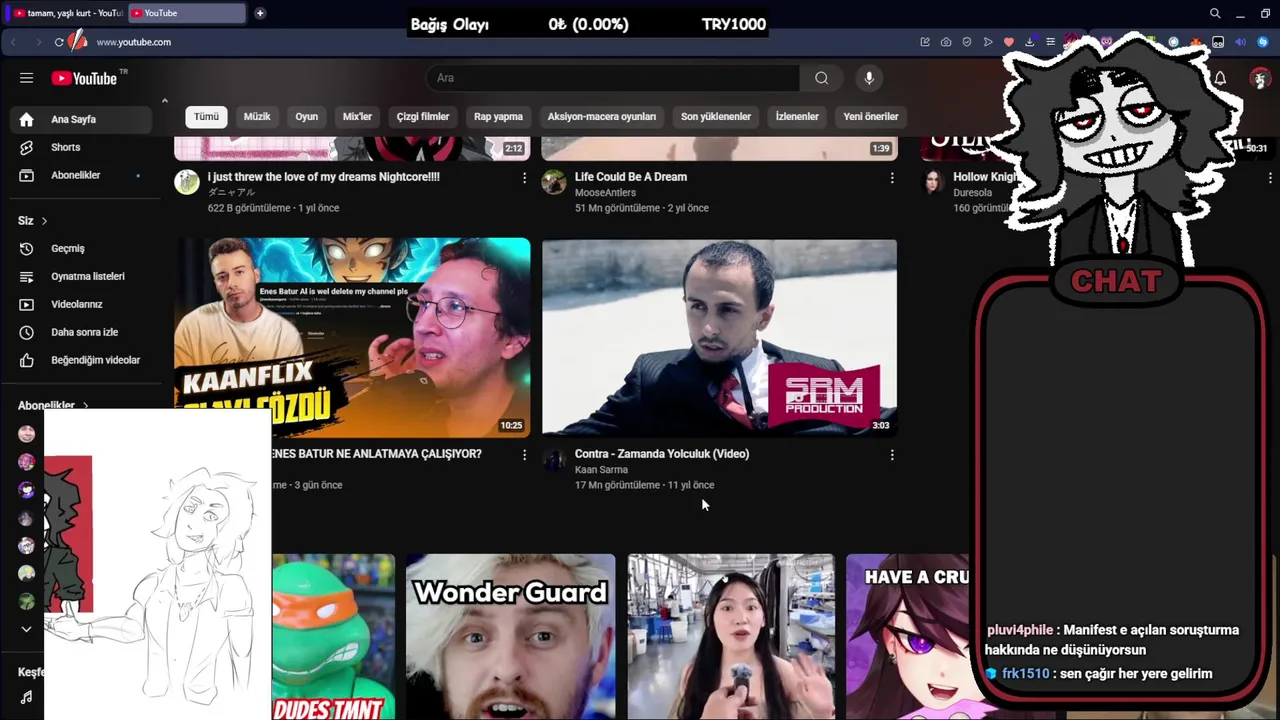1280x720 pixels.
Task: Open the notifications bell
Action: point(1220,78)
